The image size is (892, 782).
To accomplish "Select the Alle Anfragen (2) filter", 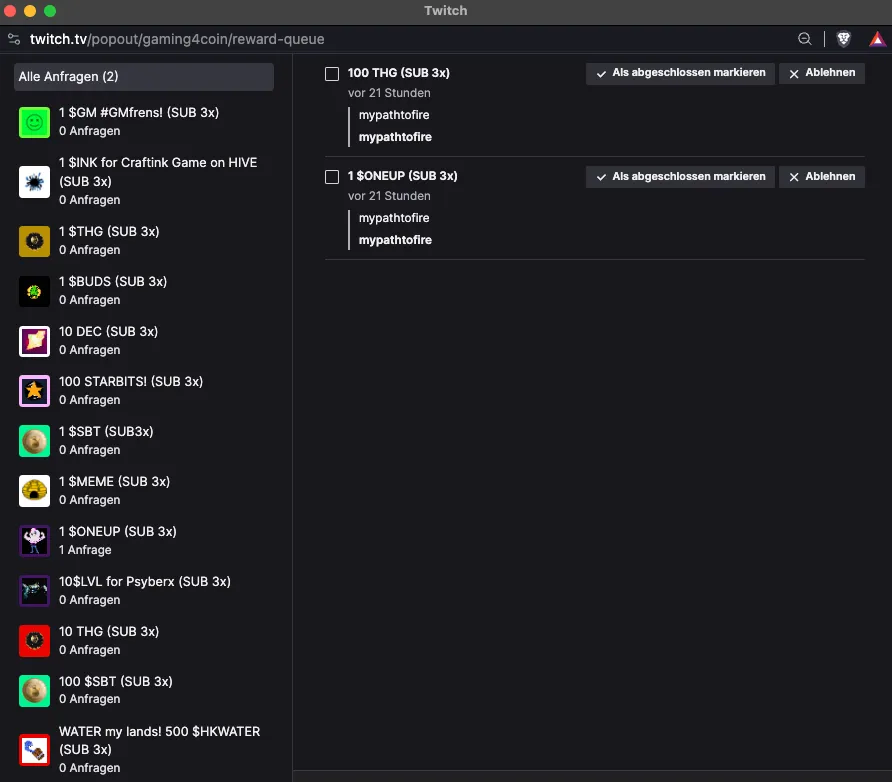I will pyautogui.click(x=143, y=76).
